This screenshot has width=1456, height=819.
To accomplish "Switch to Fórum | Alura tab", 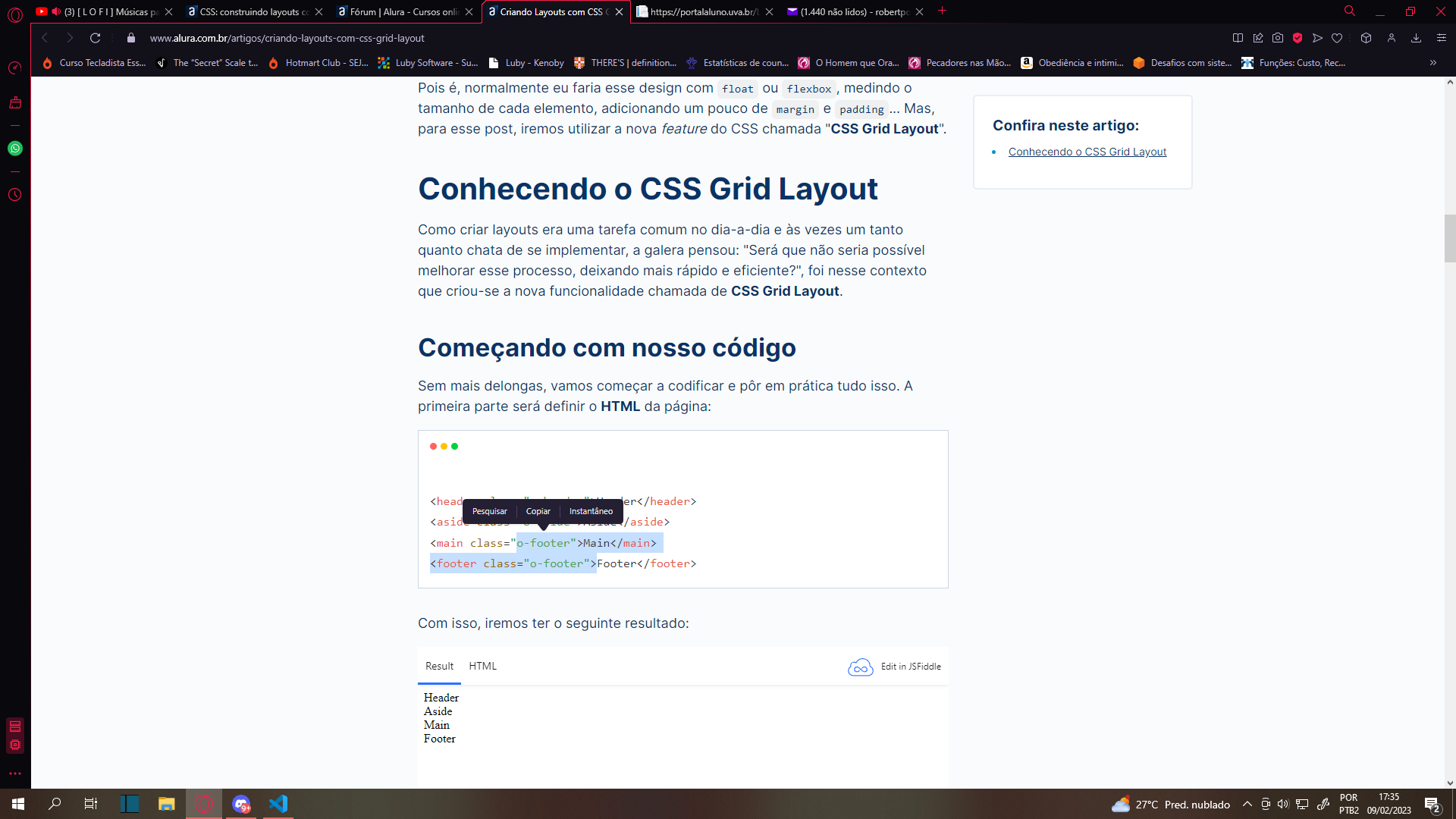I will [405, 11].
